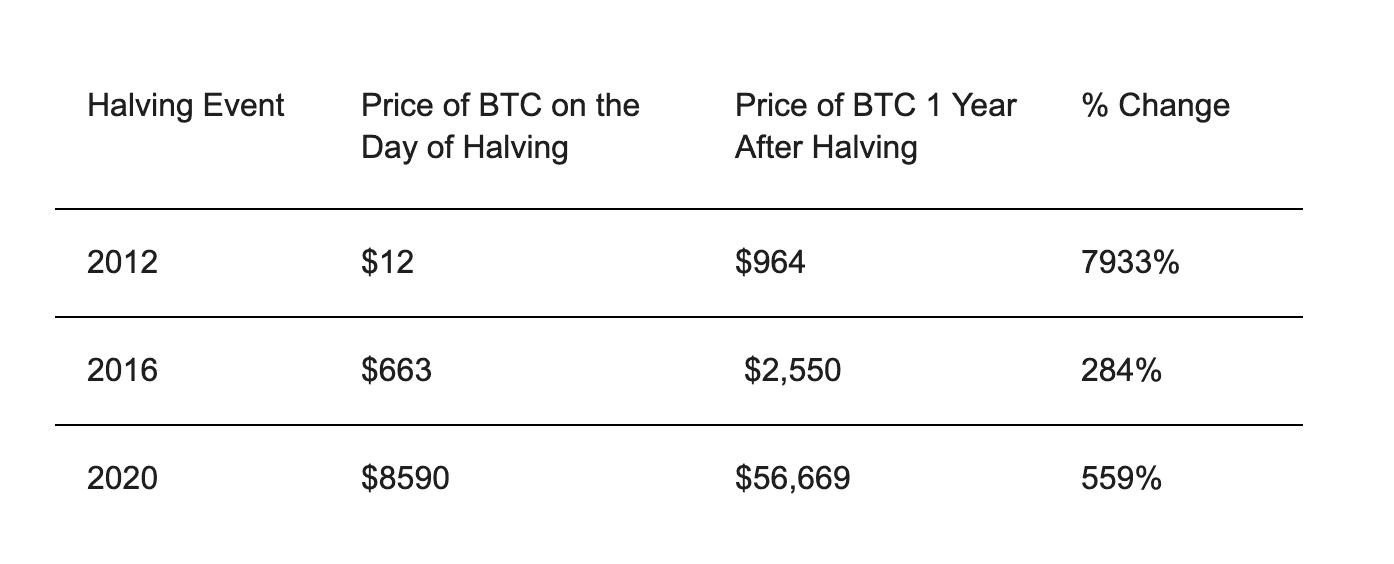This screenshot has height=564, width=1394.
Task: Click the word Change in last header
Action: click(1174, 106)
